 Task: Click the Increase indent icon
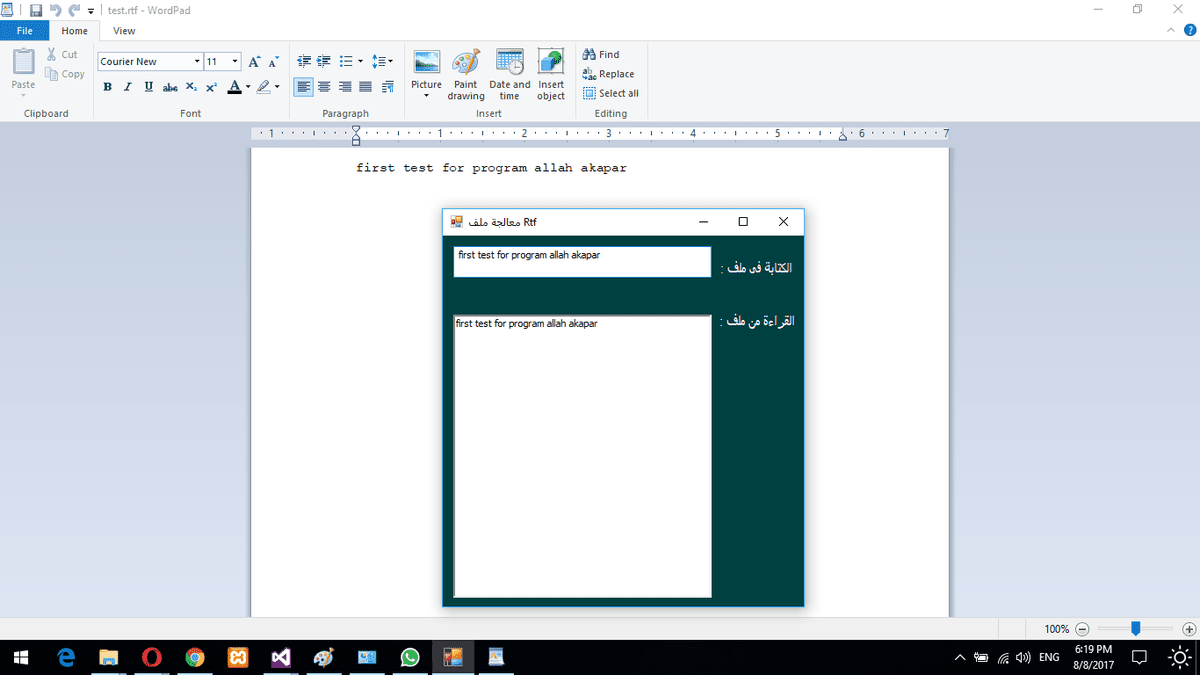tap(324, 62)
